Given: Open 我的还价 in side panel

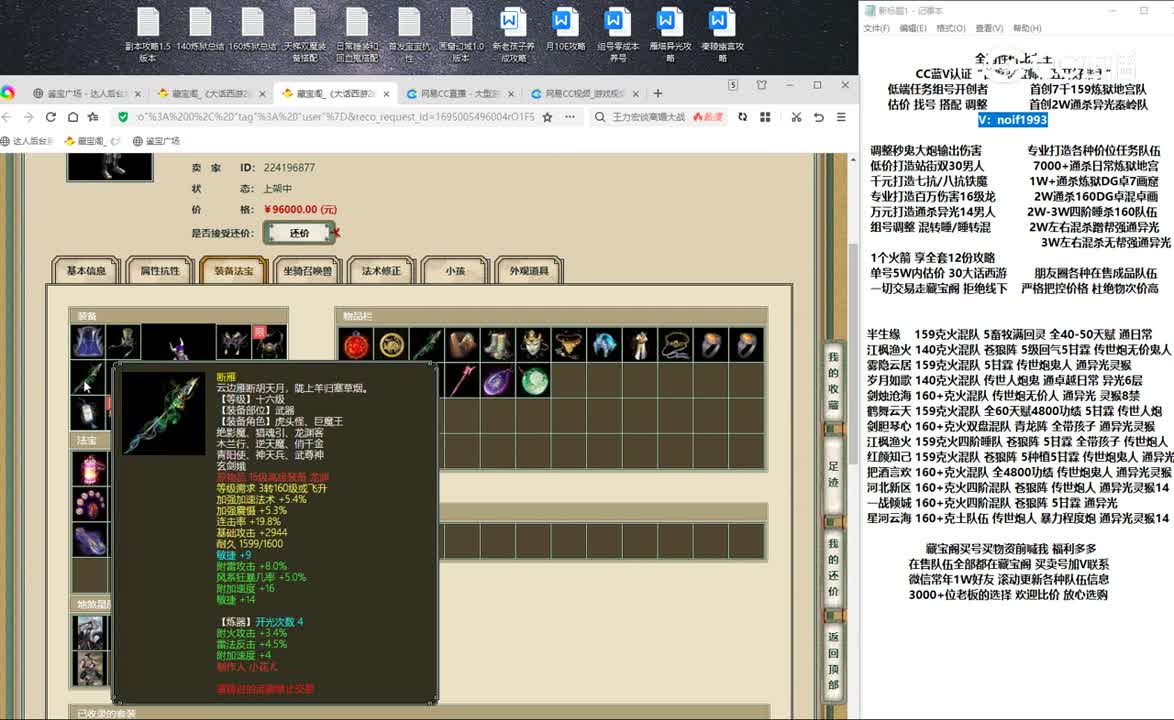Looking at the screenshot, I should pos(833,567).
